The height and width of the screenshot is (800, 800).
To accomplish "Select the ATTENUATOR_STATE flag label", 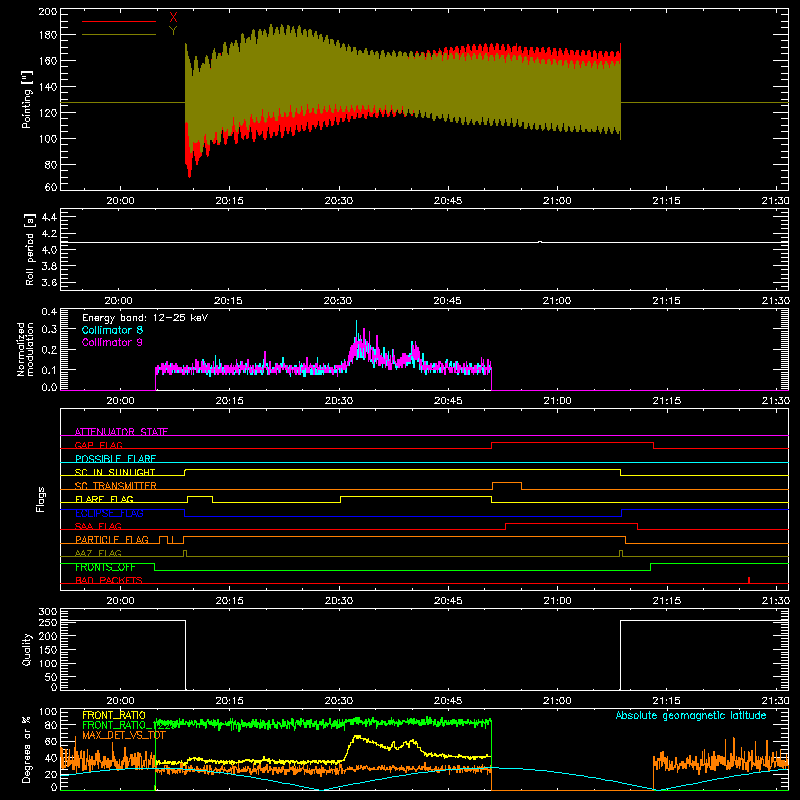I will click(121, 432).
